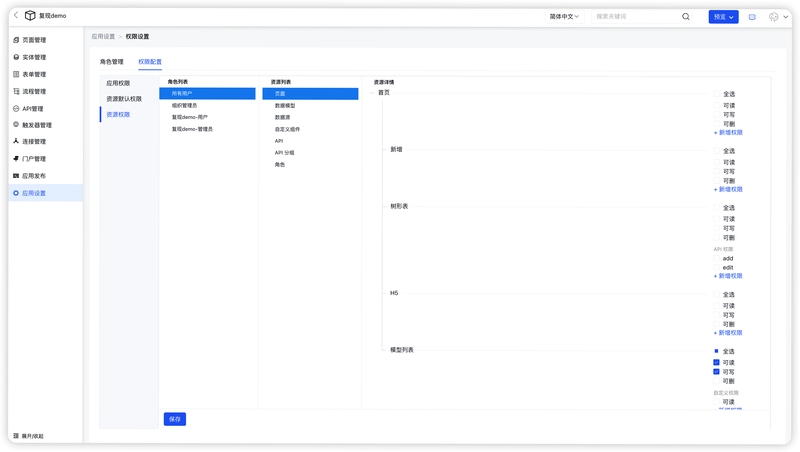Open the 资源默认权限 section
Viewport: 800px width, 452px height.
124,99
